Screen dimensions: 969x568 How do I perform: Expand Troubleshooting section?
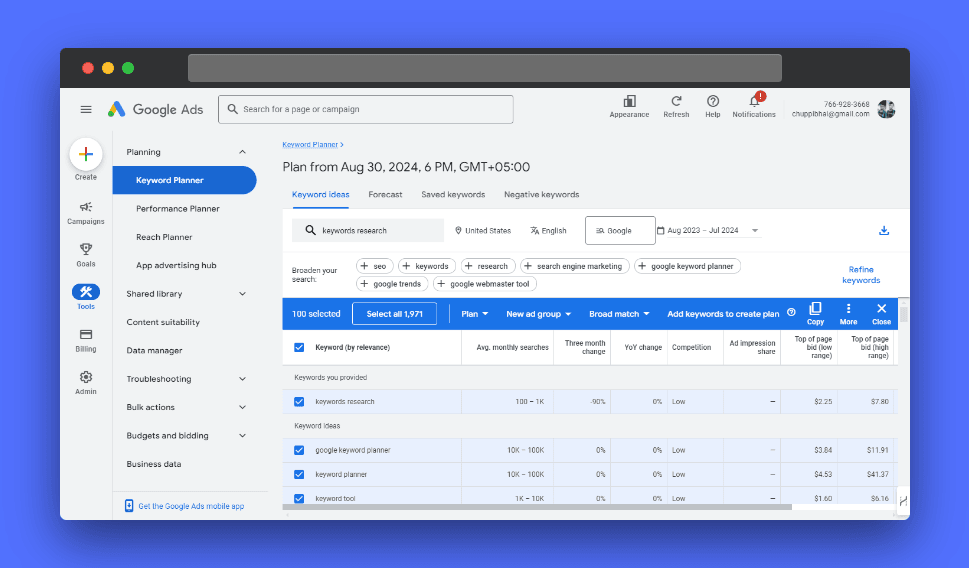(242, 379)
